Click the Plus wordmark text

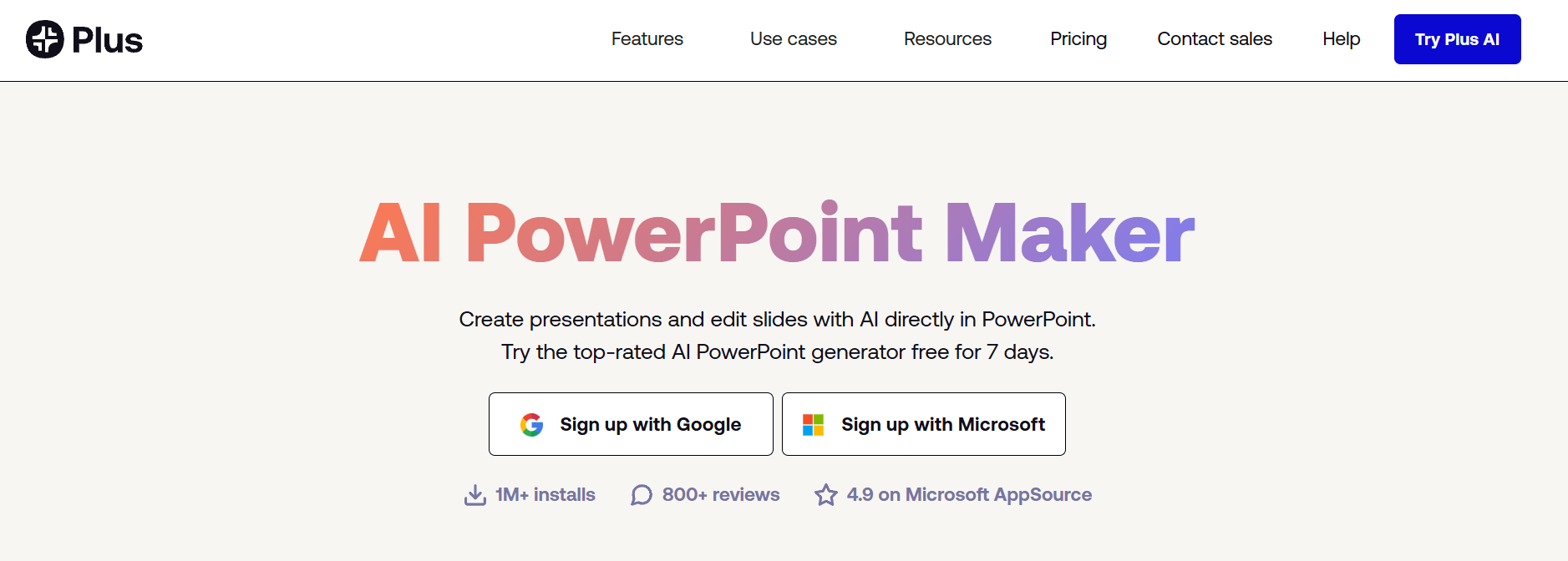point(108,40)
